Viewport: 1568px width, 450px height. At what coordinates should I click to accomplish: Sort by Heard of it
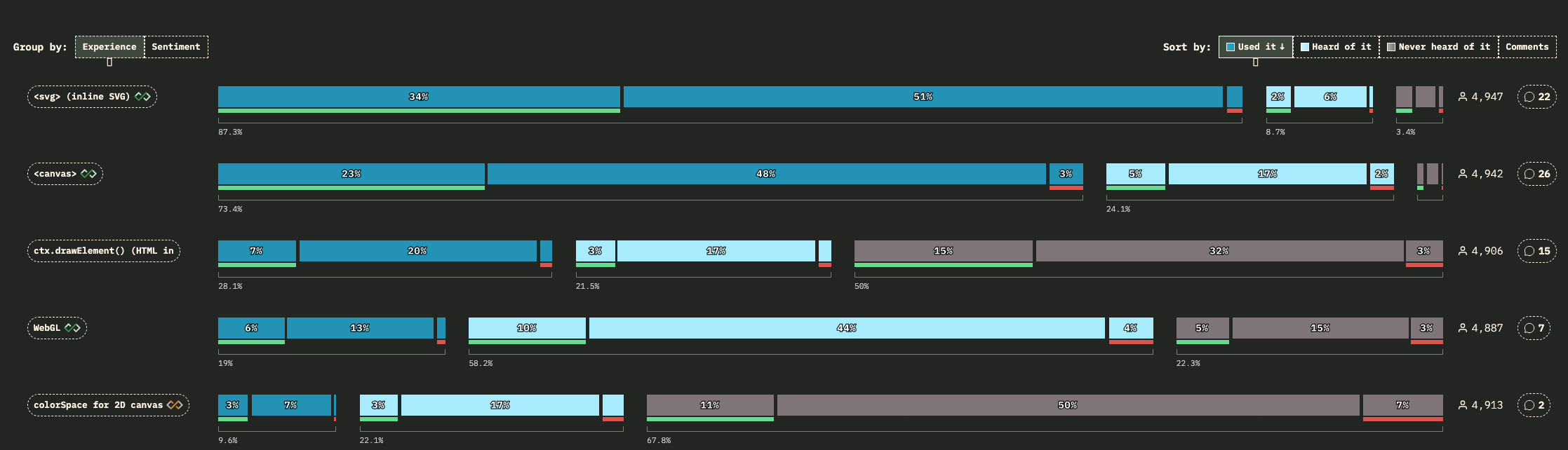[x=1336, y=47]
